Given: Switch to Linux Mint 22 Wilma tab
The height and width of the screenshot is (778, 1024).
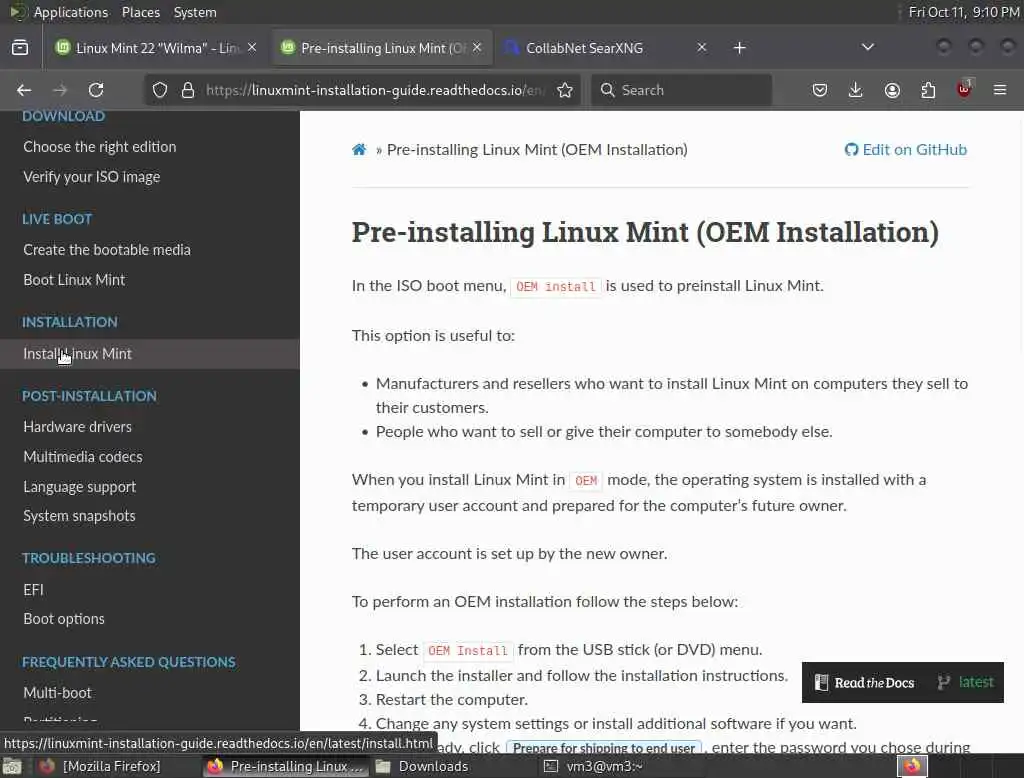Looking at the screenshot, I should pyautogui.click(x=157, y=48).
